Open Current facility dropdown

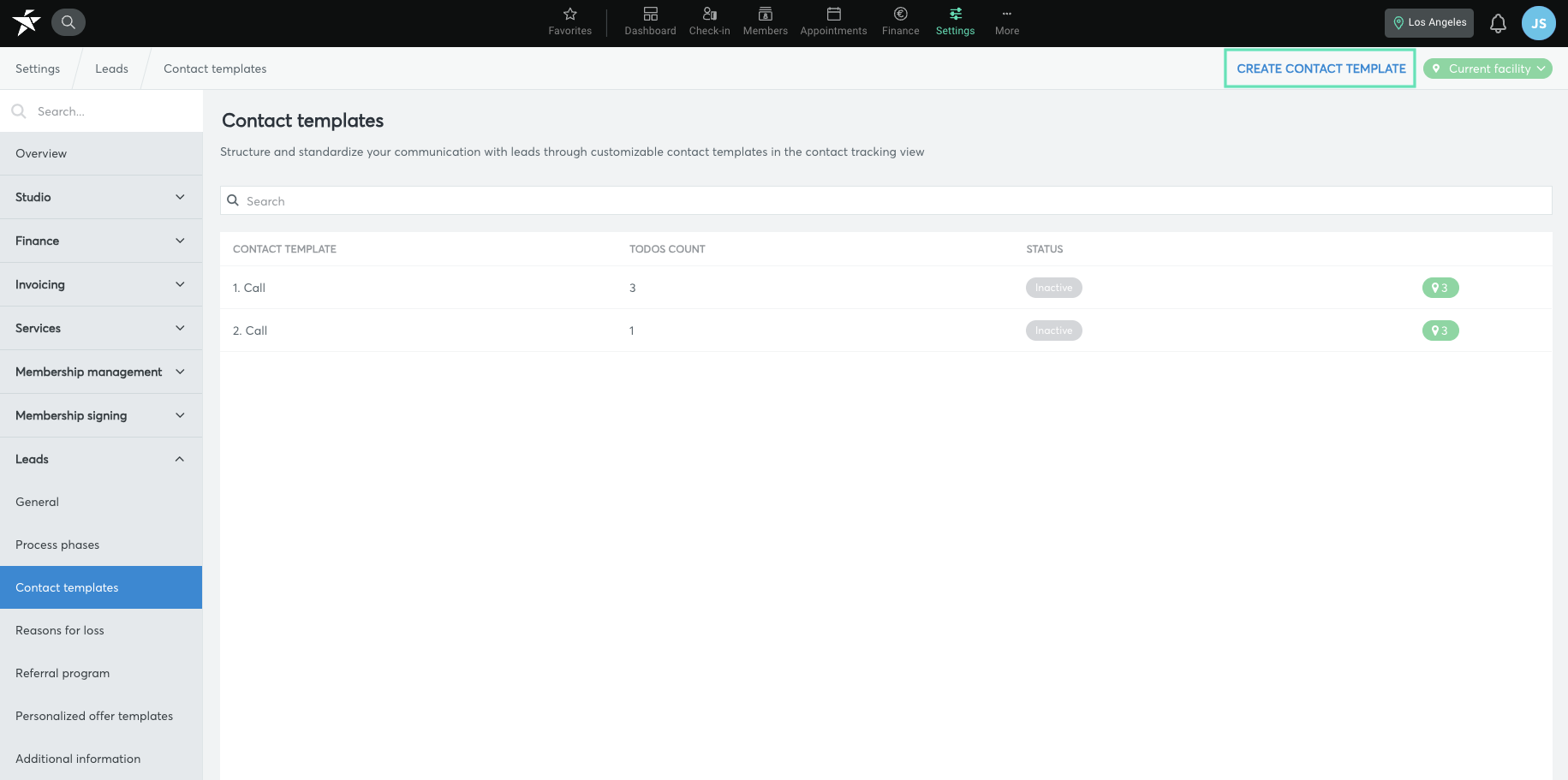(1488, 68)
